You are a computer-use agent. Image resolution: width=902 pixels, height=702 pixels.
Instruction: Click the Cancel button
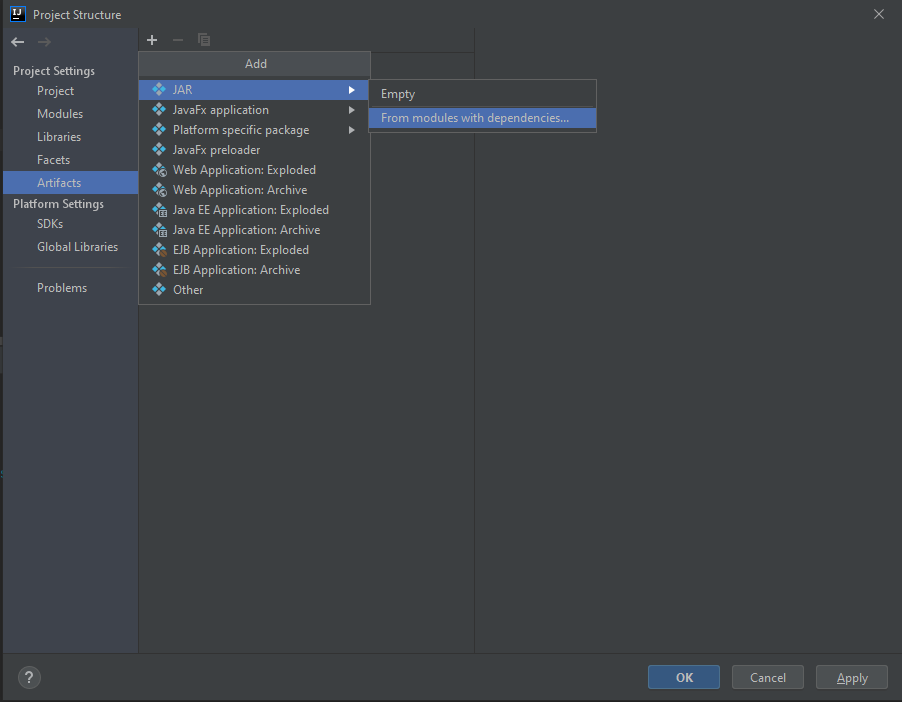[x=767, y=677]
